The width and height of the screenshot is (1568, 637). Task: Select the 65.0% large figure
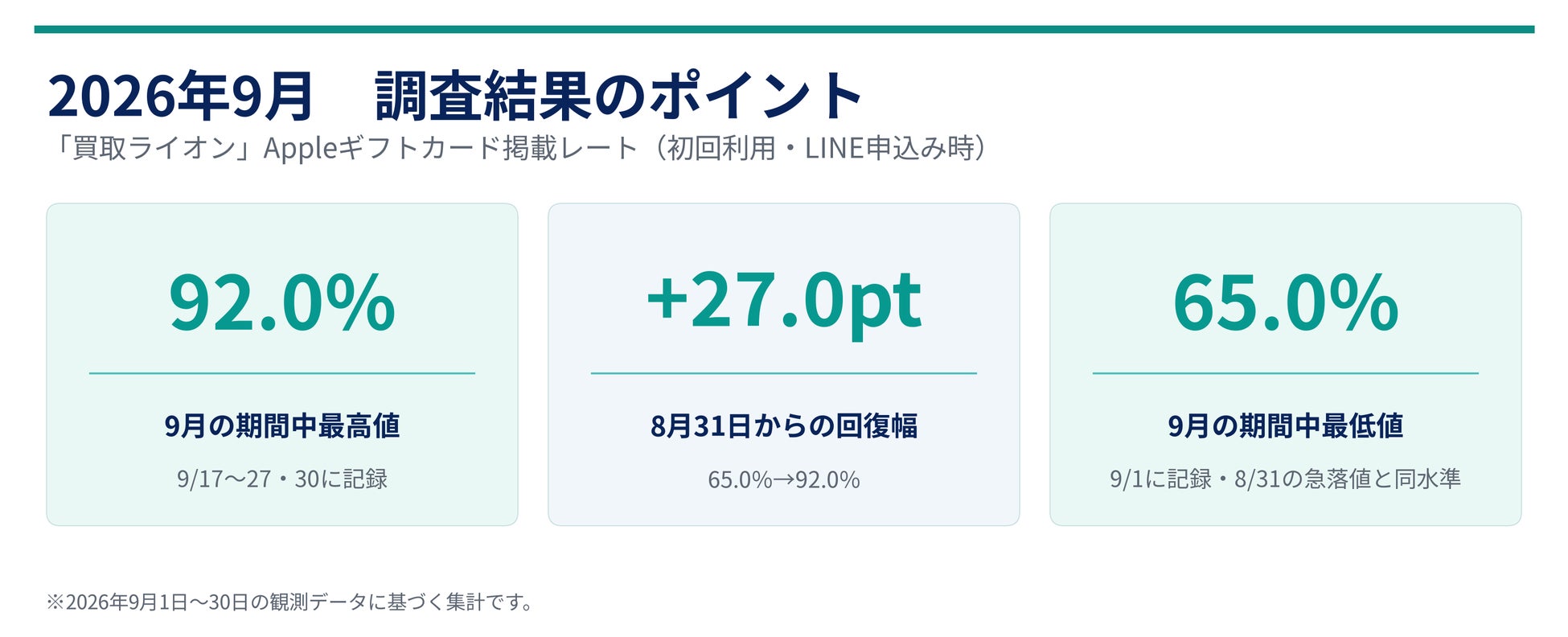[1286, 302]
